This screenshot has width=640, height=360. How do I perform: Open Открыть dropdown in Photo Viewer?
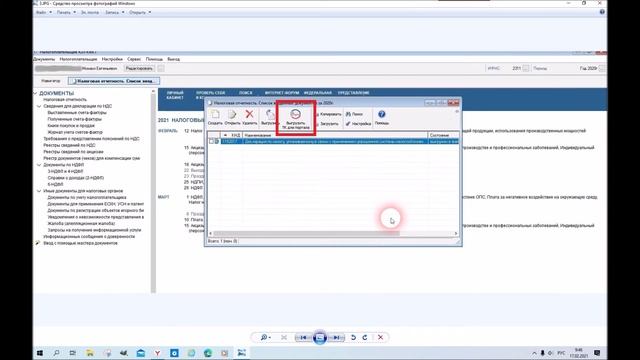pyautogui.click(x=140, y=13)
